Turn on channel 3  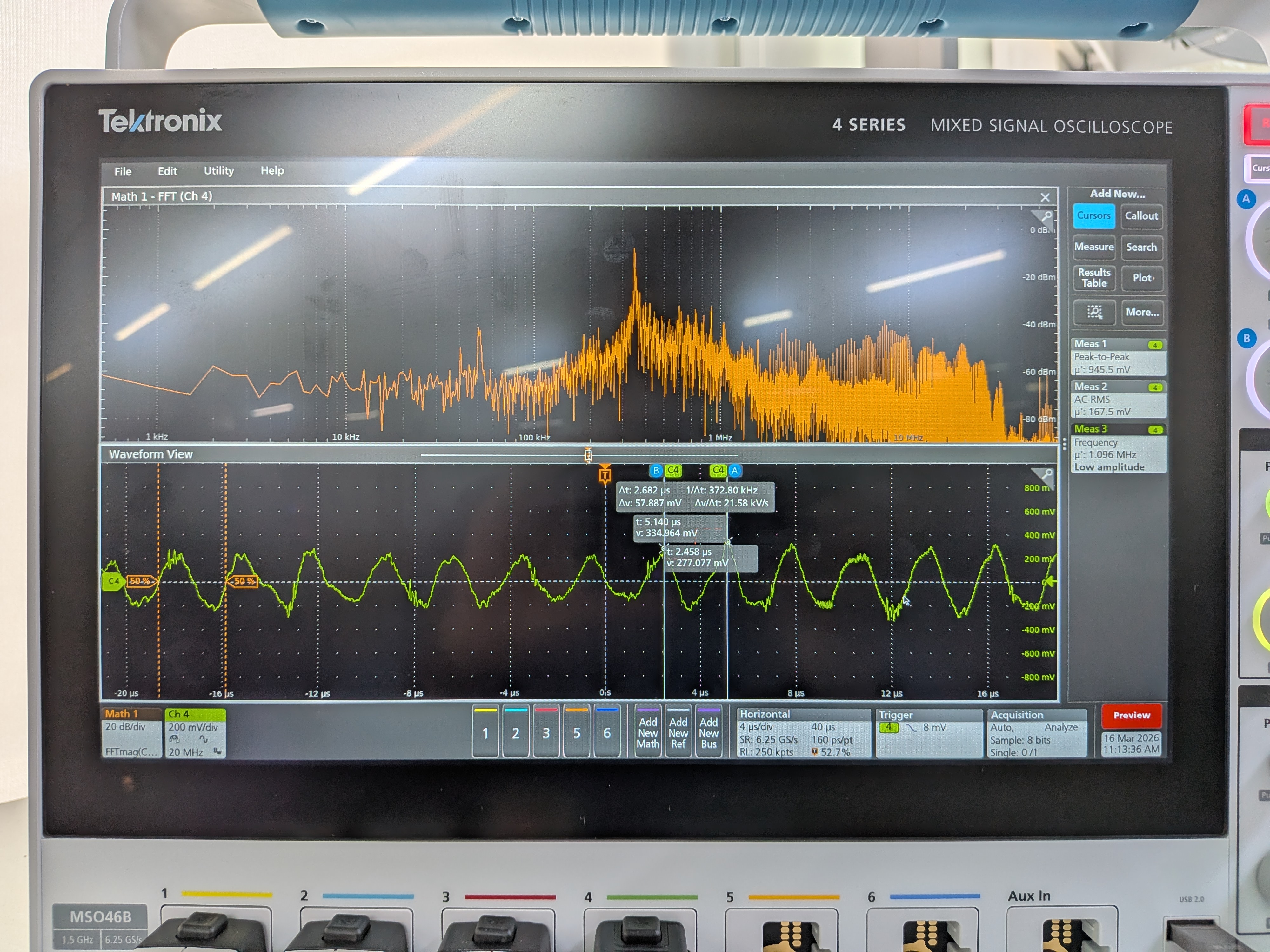click(546, 732)
